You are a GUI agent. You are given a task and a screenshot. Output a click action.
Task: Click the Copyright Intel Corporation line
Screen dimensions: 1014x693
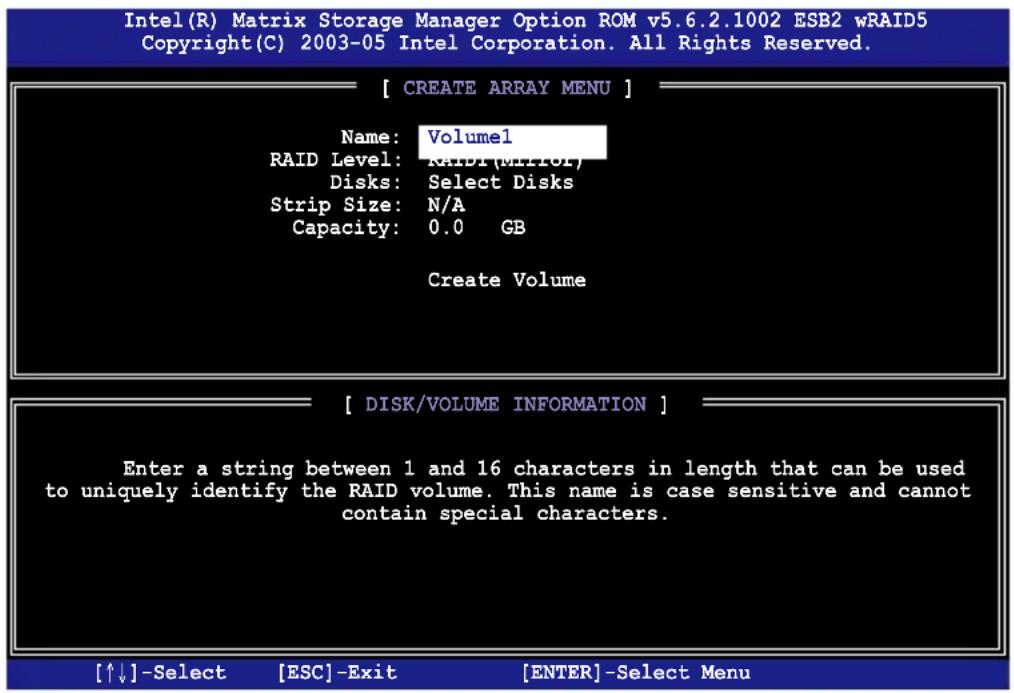click(x=506, y=43)
